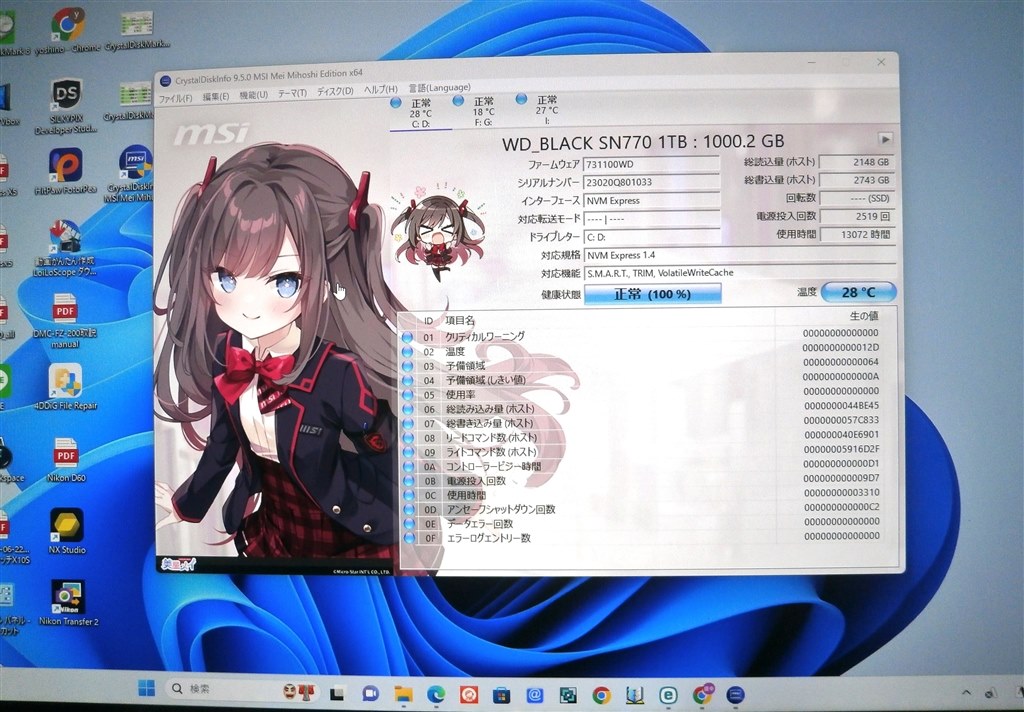Launch HitPaw FotorPea from desktop

pos(65,171)
